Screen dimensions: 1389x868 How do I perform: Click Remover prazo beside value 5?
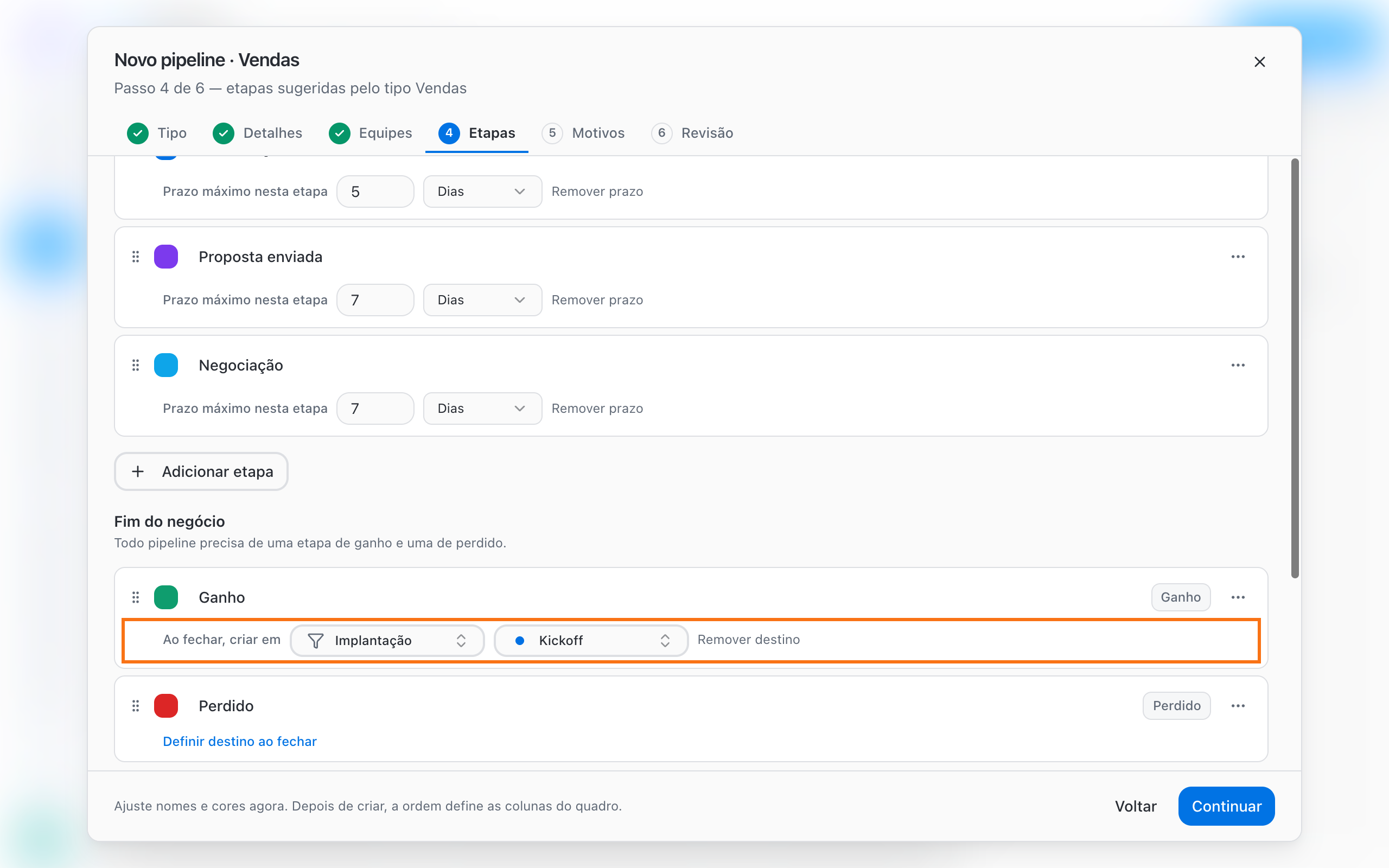pyautogui.click(x=597, y=191)
